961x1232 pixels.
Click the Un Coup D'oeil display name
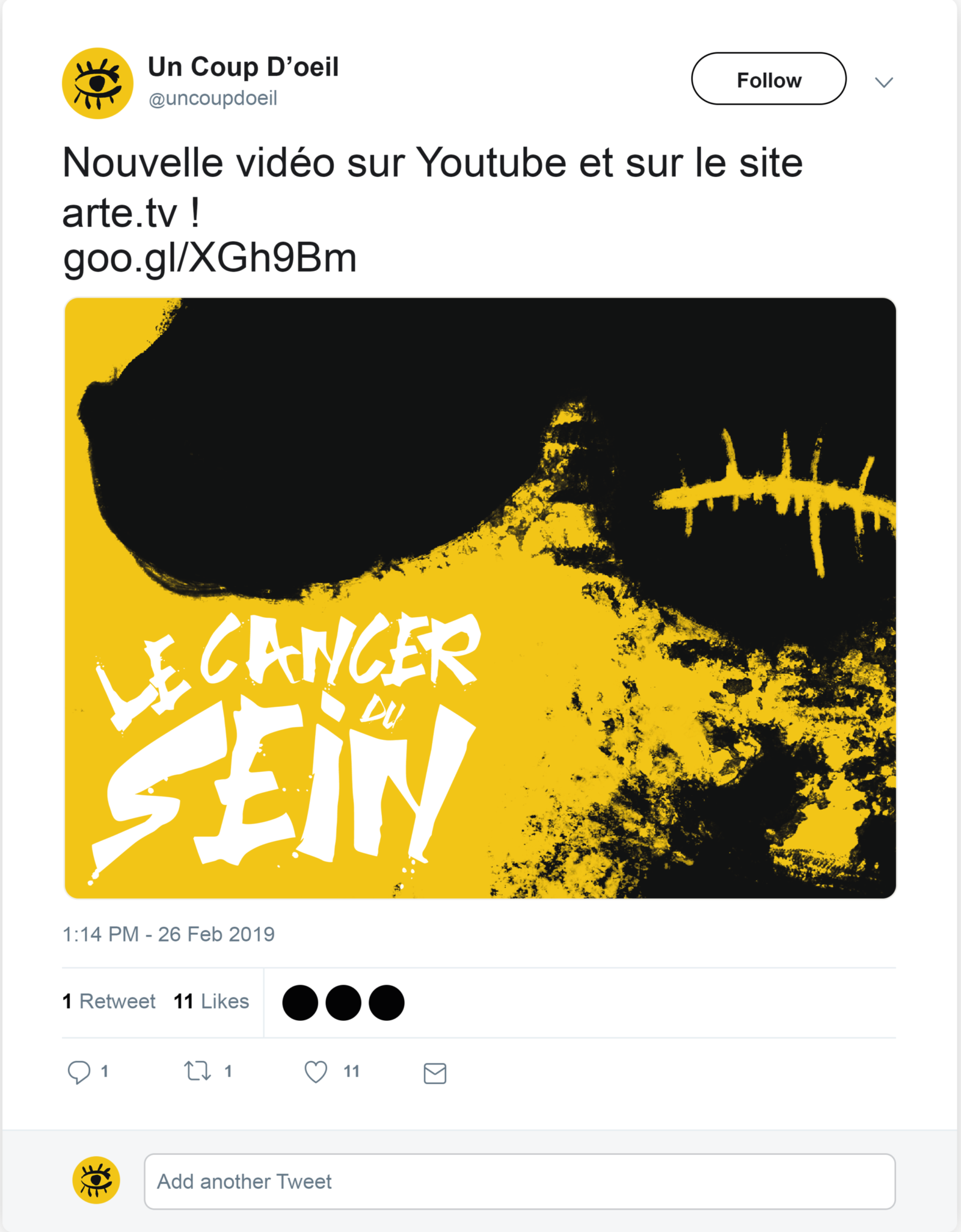(x=244, y=67)
